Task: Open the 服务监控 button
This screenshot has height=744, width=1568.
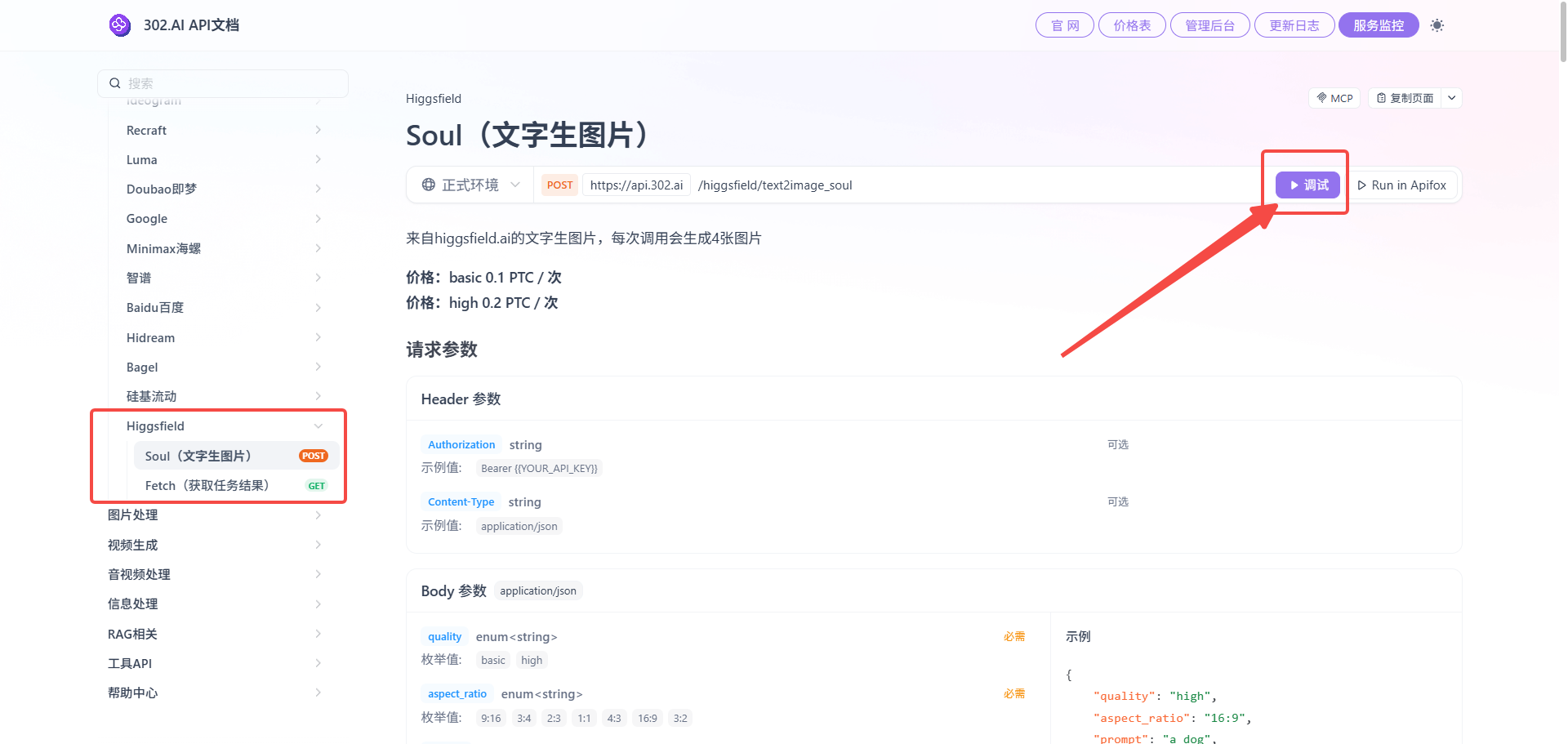Action: [1379, 25]
